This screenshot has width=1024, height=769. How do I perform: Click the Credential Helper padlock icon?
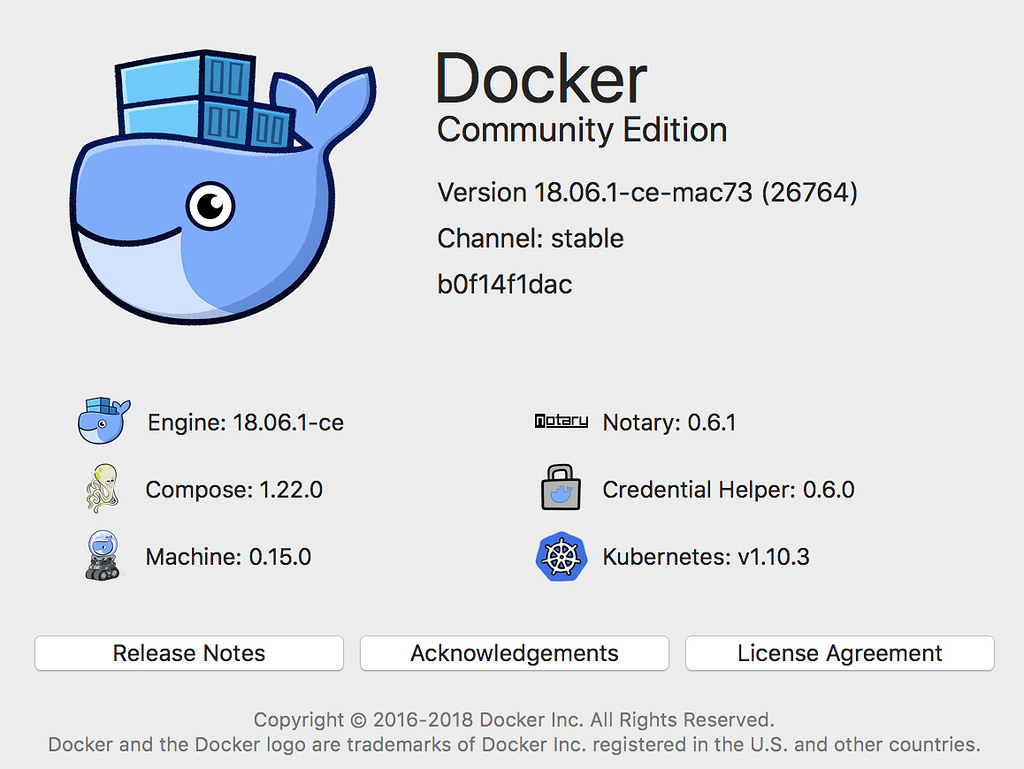(561, 488)
